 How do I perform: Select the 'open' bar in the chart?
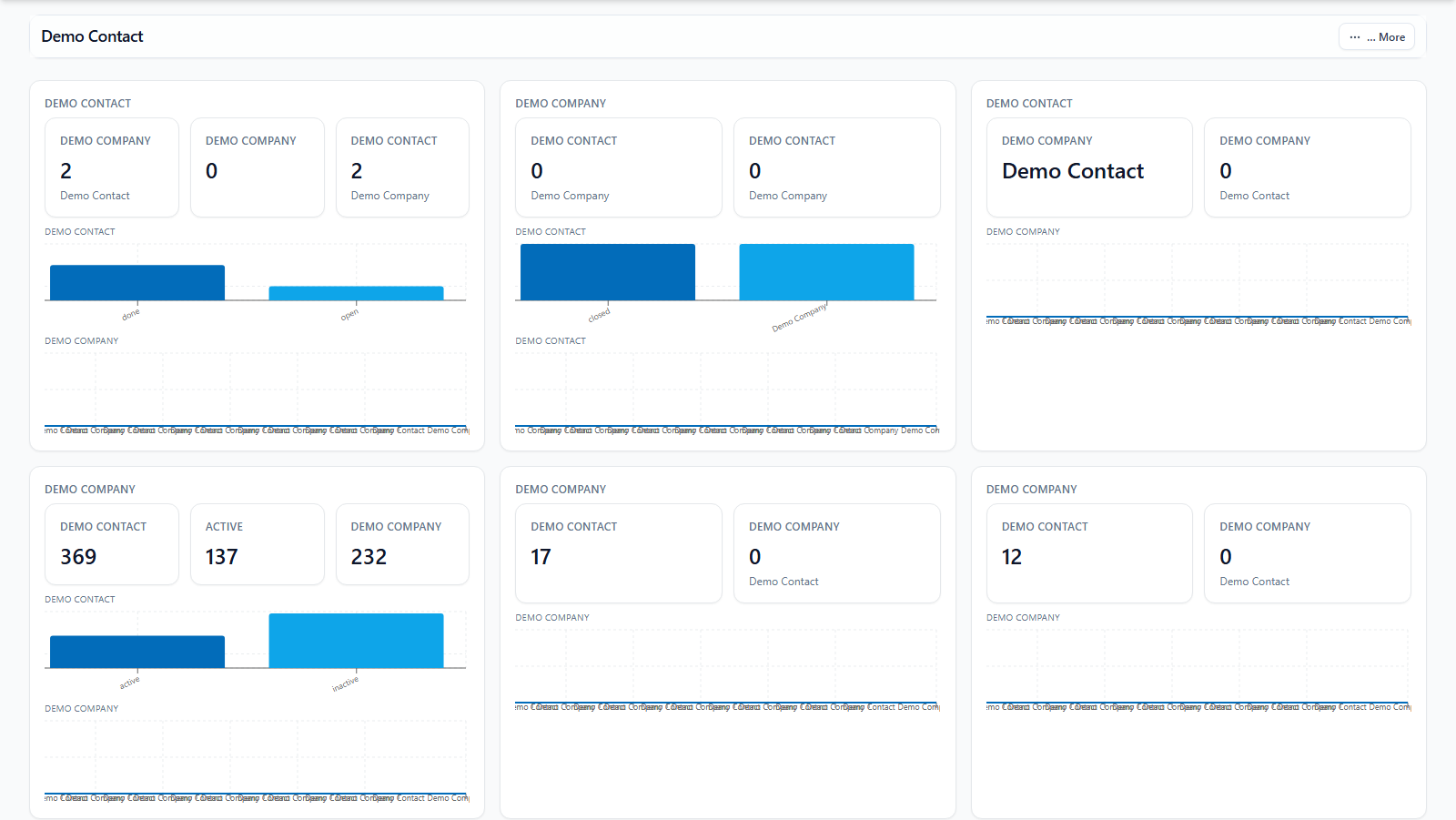(x=356, y=293)
